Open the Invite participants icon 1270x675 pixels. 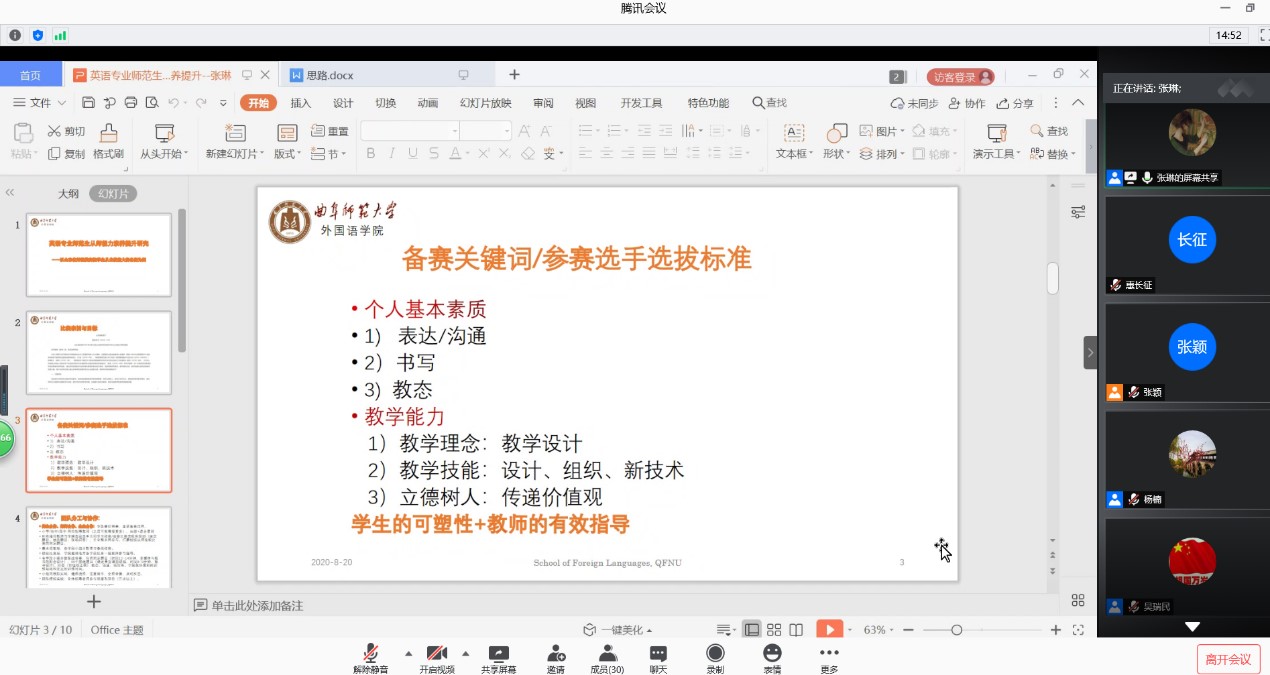click(x=556, y=654)
